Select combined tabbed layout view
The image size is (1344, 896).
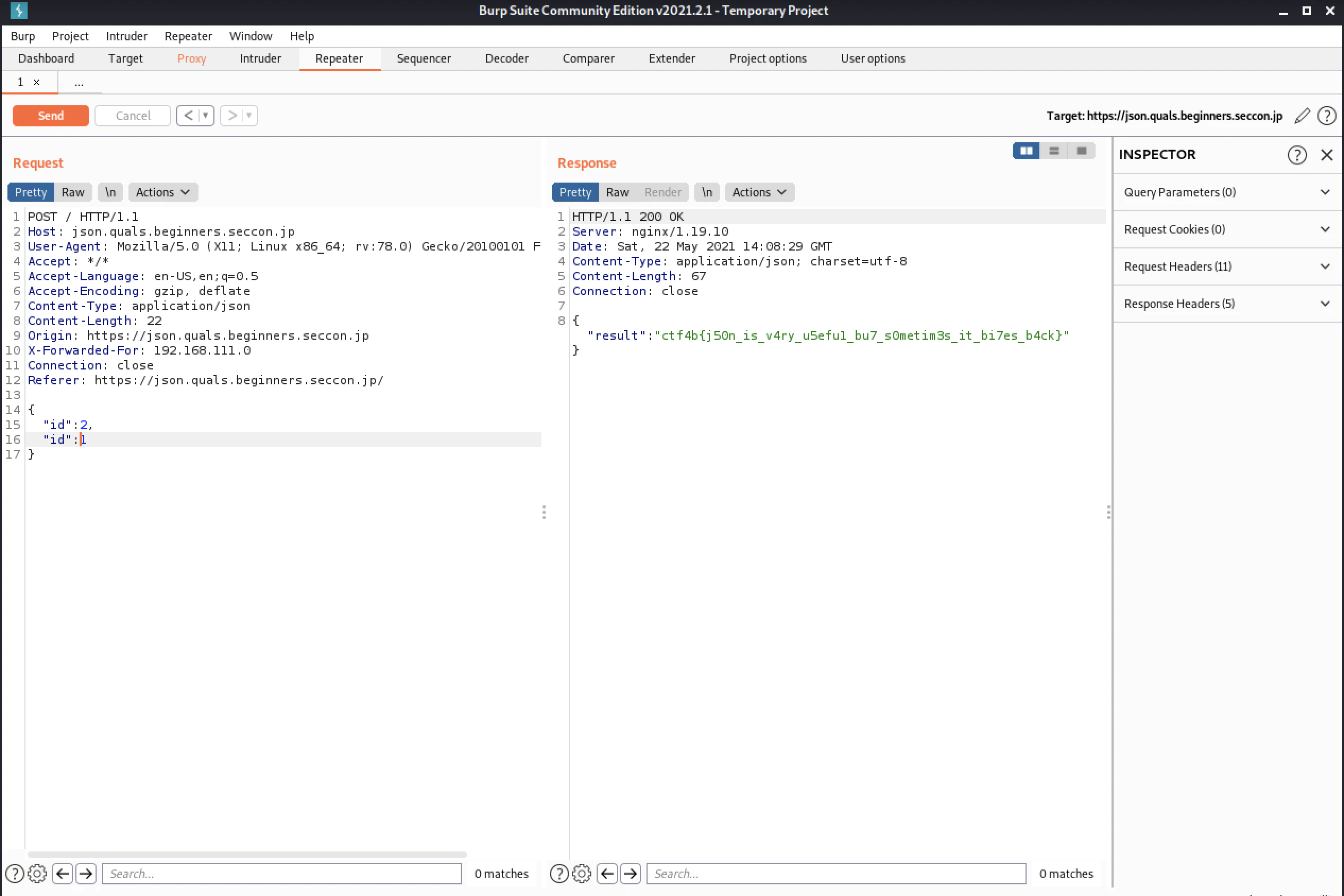pyautogui.click(x=1081, y=151)
